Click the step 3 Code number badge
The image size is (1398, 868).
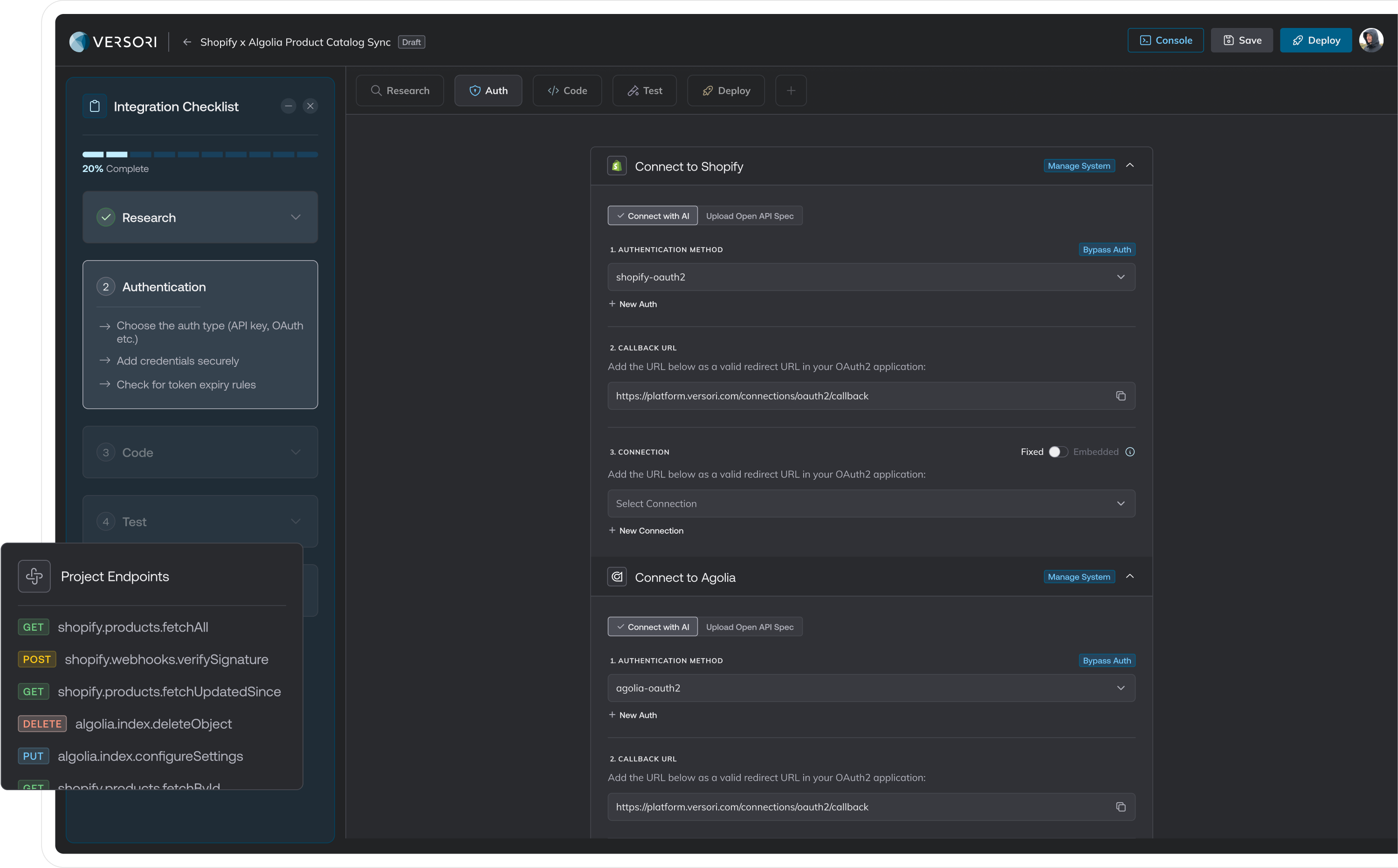pos(106,452)
